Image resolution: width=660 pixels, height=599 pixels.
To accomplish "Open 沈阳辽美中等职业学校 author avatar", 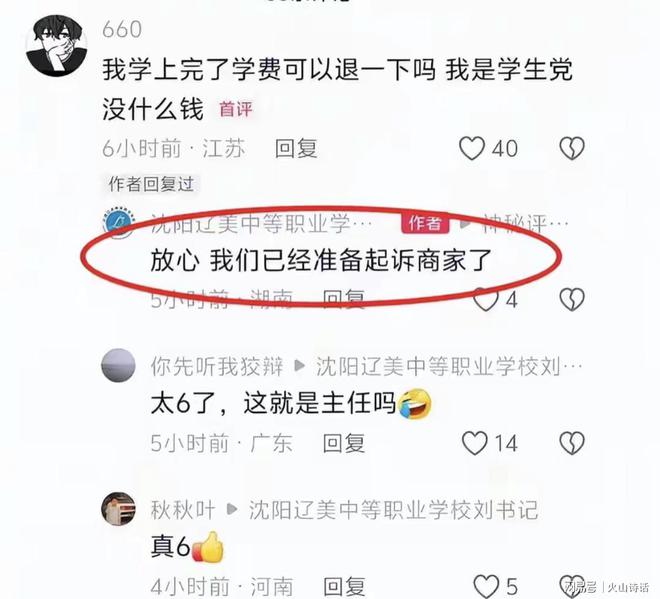I will pos(120,223).
